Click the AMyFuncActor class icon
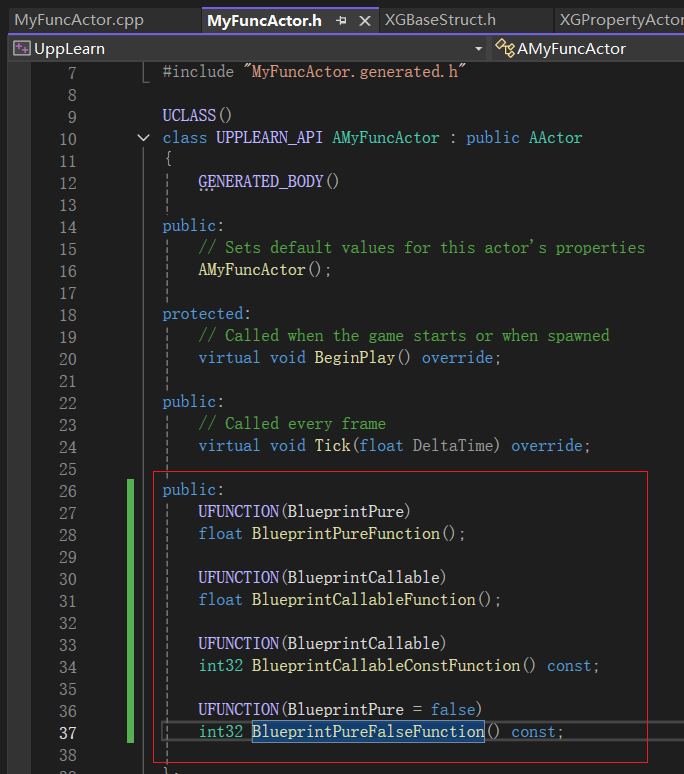684x774 pixels. 505,48
